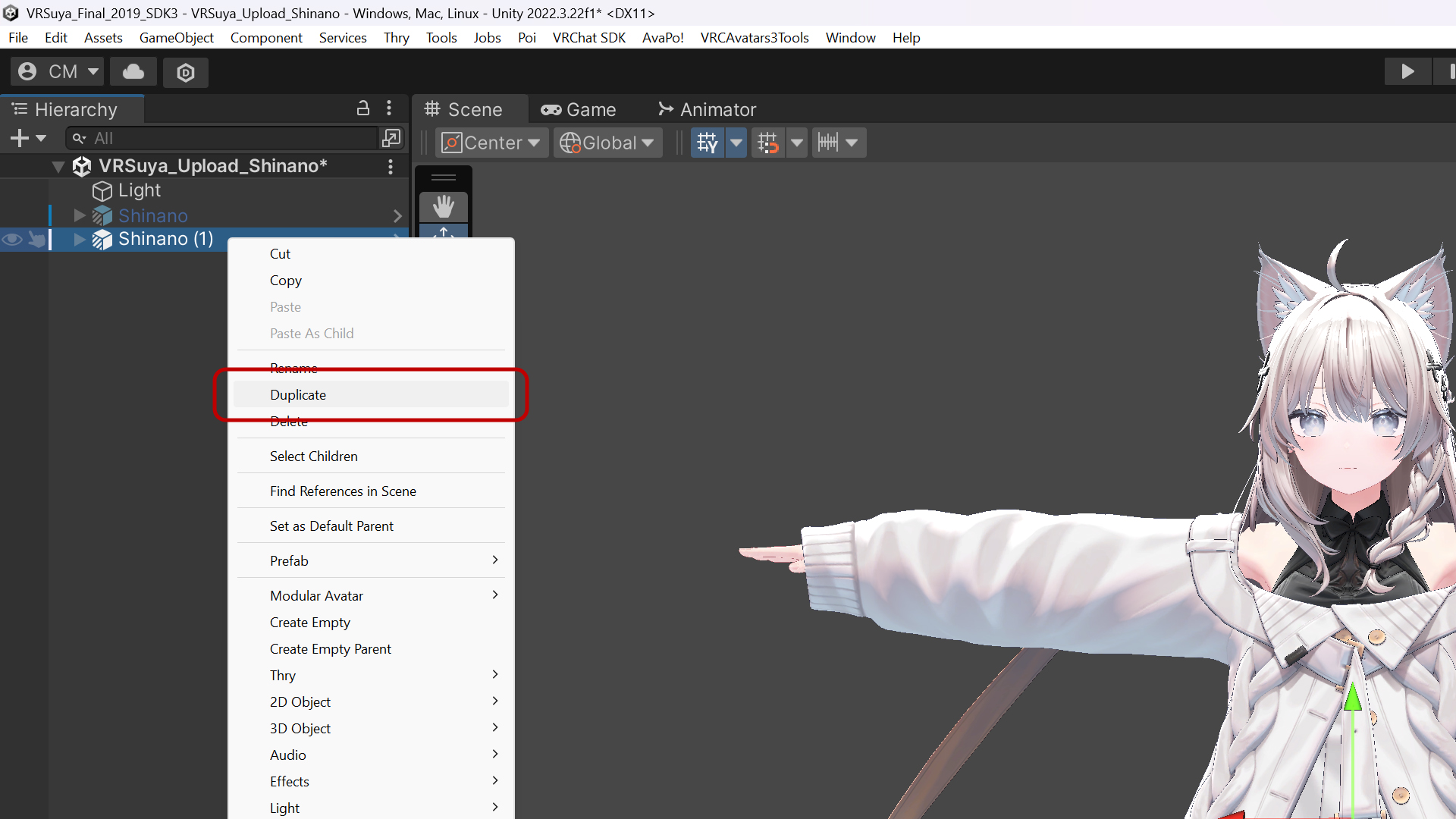1456x819 pixels.
Task: Switch to the Game tab
Action: pos(579,109)
